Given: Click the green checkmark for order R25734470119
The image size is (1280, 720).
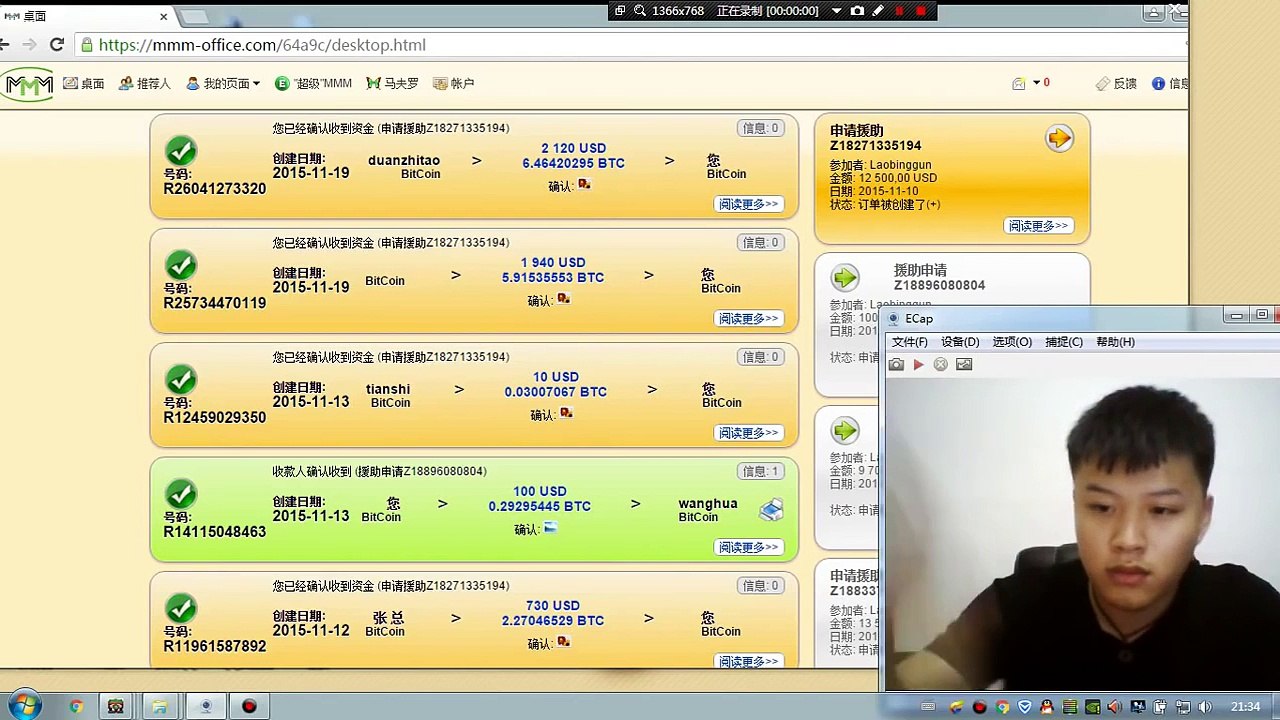Looking at the screenshot, I should pos(180,266).
